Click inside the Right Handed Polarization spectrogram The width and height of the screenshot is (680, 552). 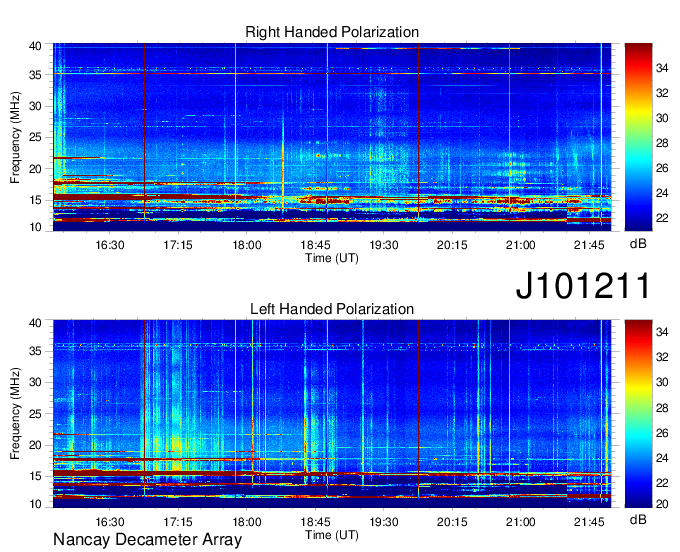point(332,137)
